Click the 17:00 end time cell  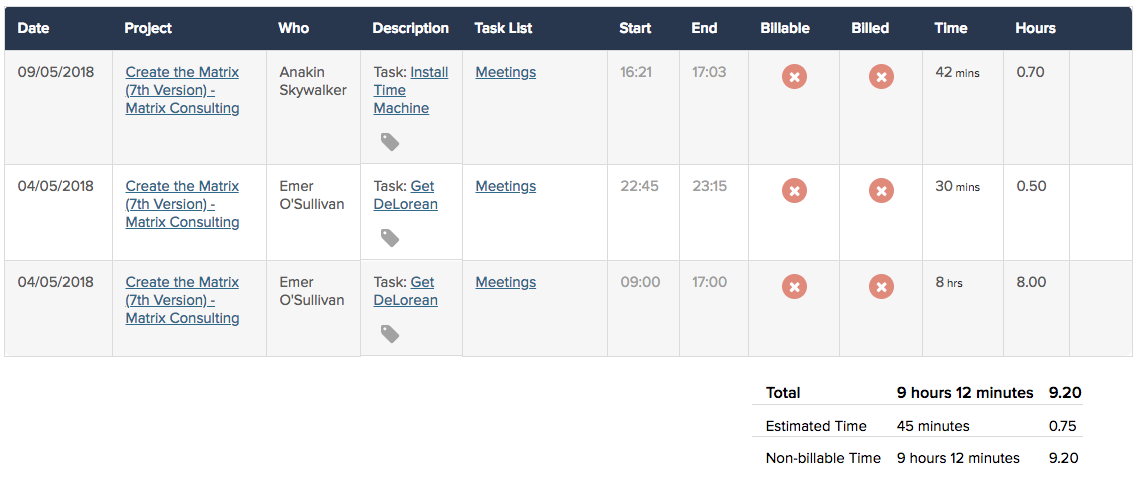coord(709,282)
